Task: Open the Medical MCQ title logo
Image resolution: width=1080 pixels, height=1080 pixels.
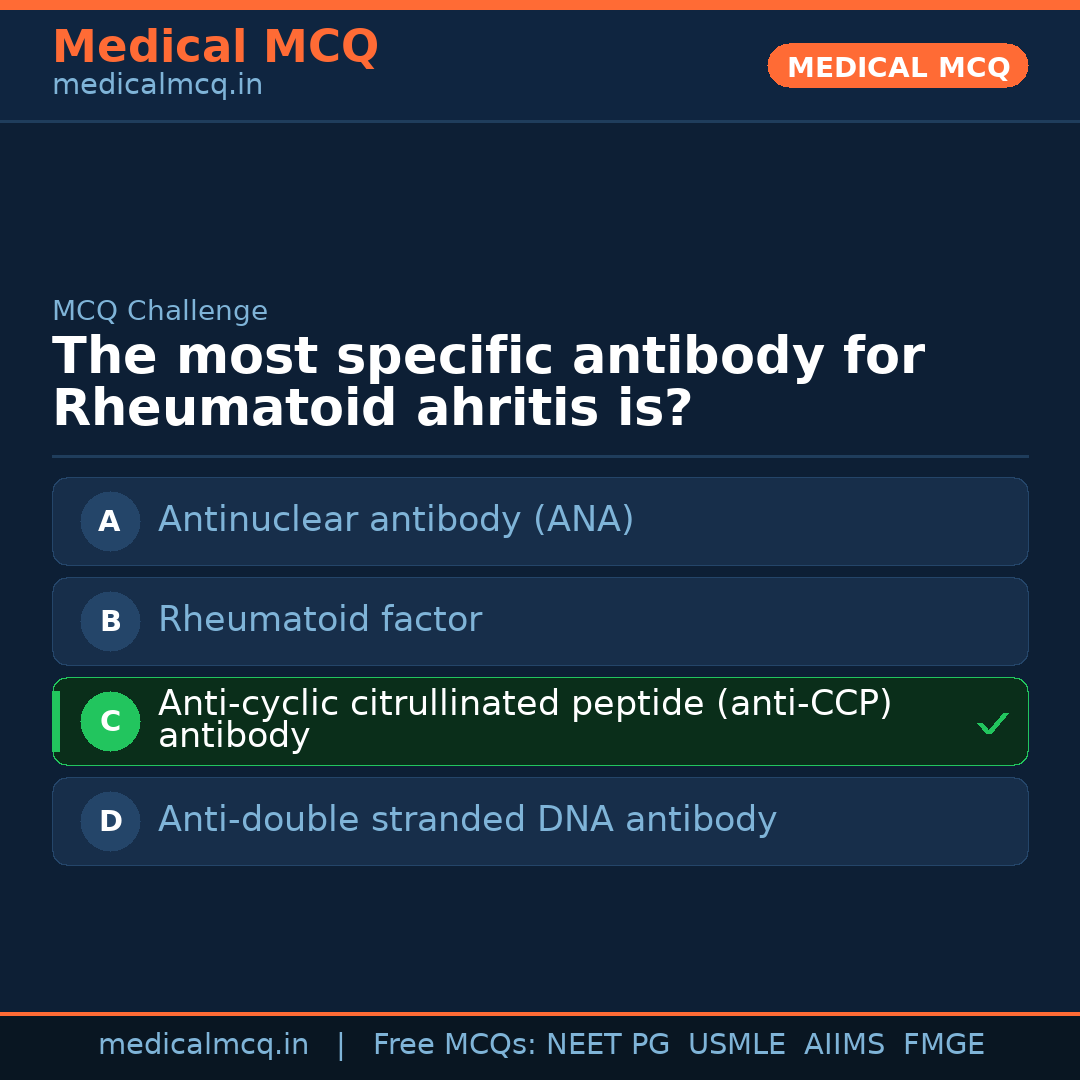Action: coord(215,47)
